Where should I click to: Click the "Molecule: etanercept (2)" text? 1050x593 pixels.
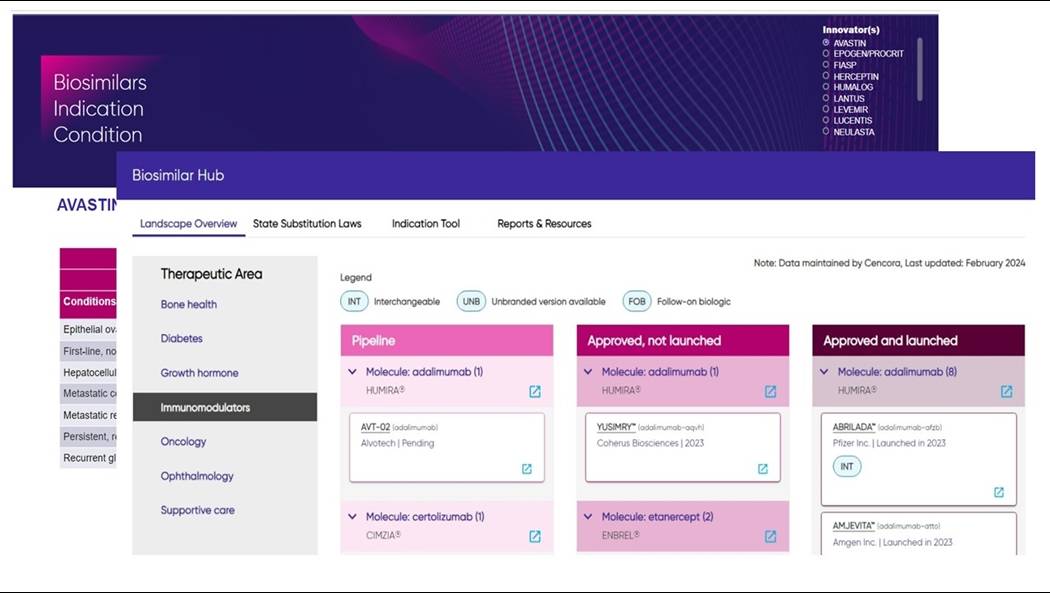point(658,517)
